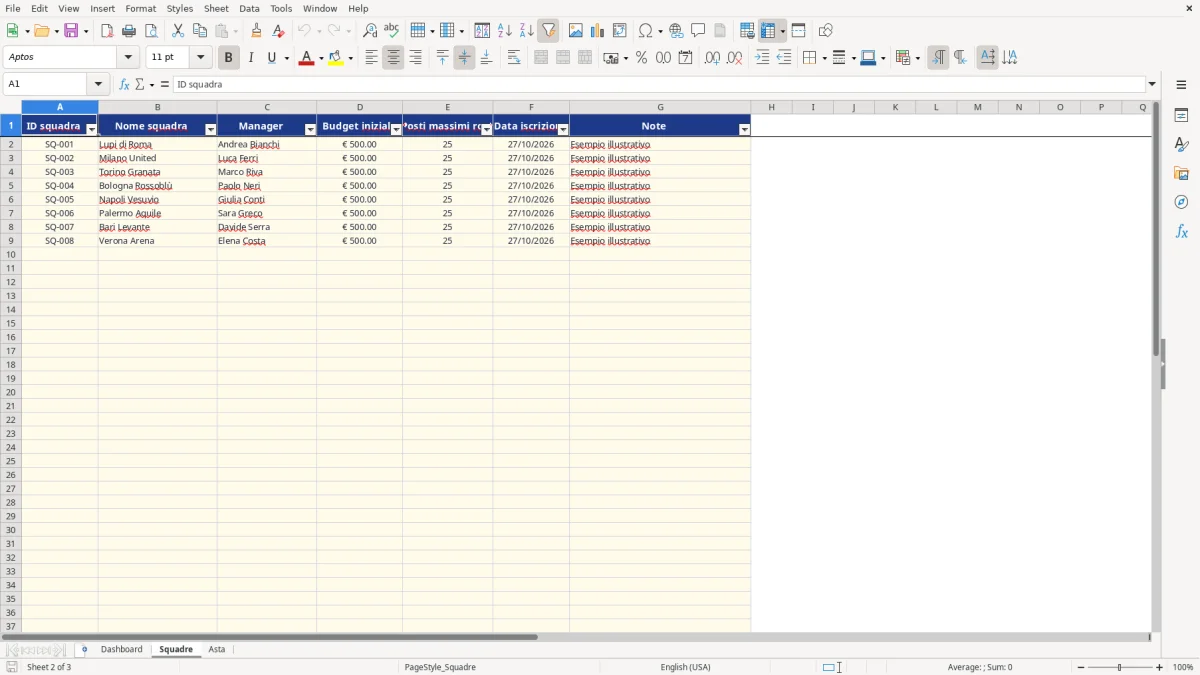1200x675 pixels.
Task: Click PageStyle_Squadre in status bar
Action: 440,667
